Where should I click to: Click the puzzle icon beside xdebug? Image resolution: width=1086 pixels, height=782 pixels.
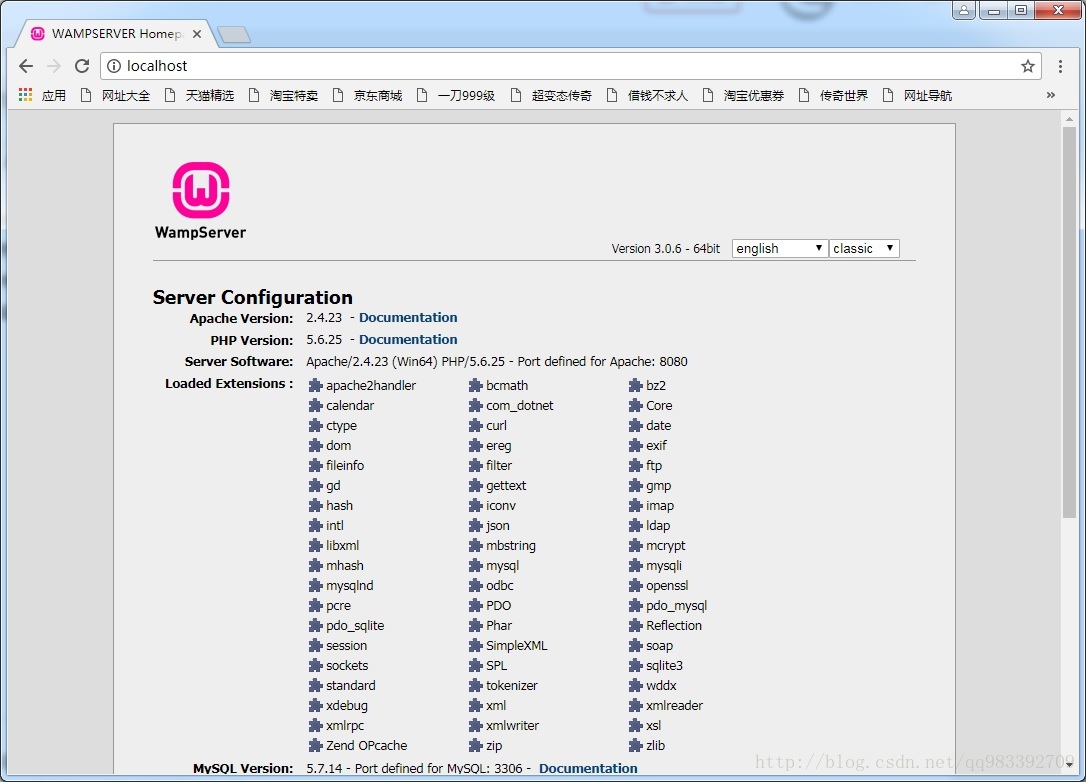pyautogui.click(x=315, y=705)
